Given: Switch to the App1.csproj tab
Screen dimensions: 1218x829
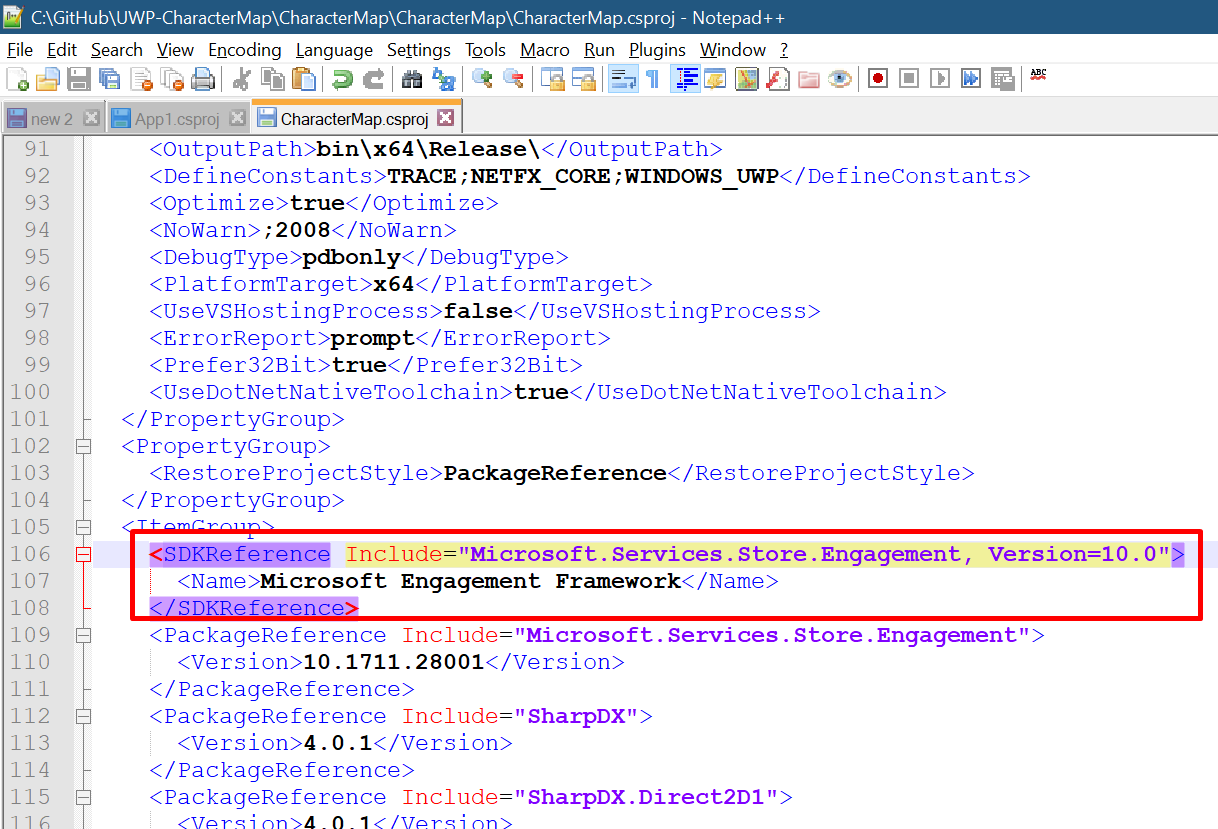Looking at the screenshot, I should 177,119.
